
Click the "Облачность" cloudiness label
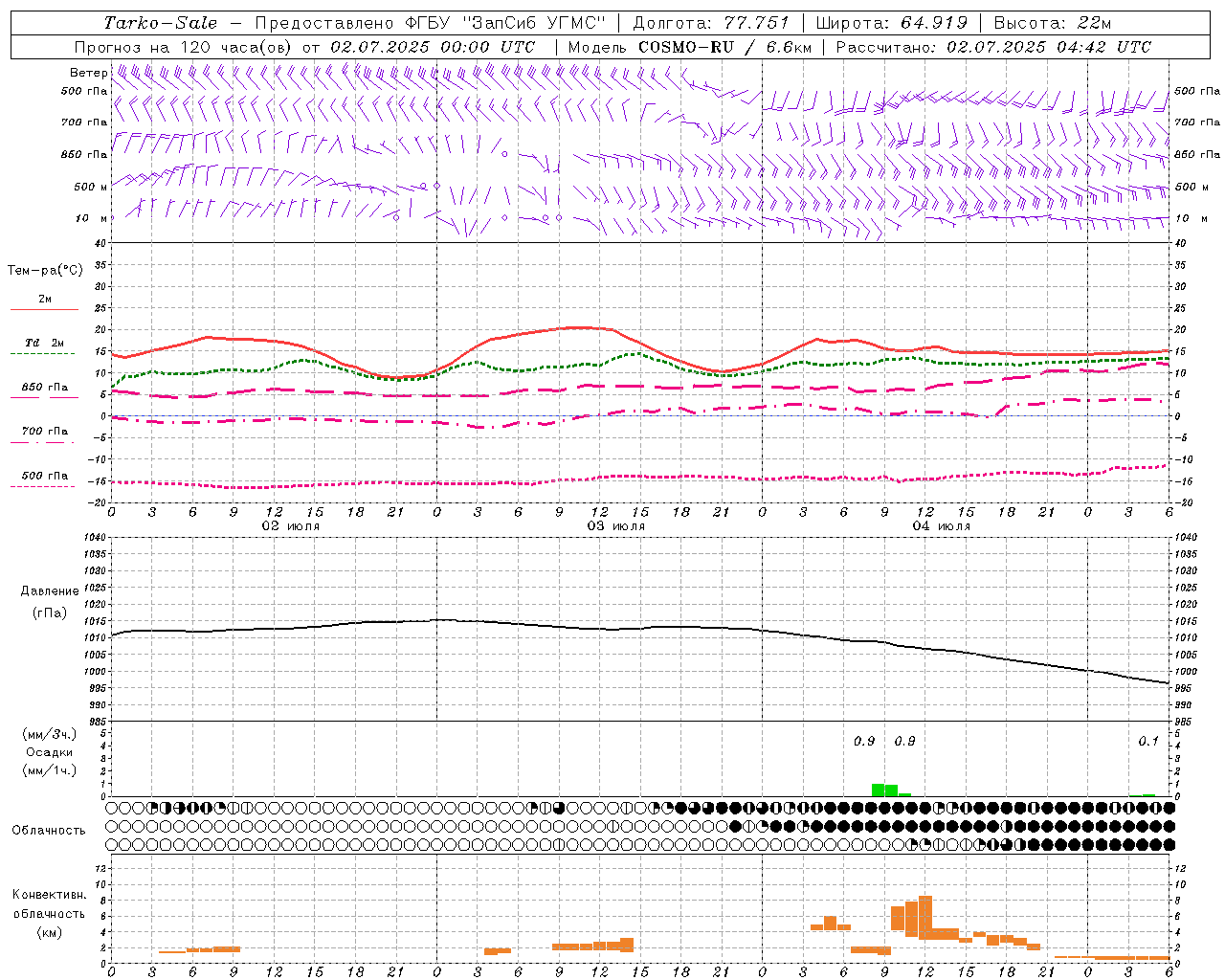tap(49, 831)
